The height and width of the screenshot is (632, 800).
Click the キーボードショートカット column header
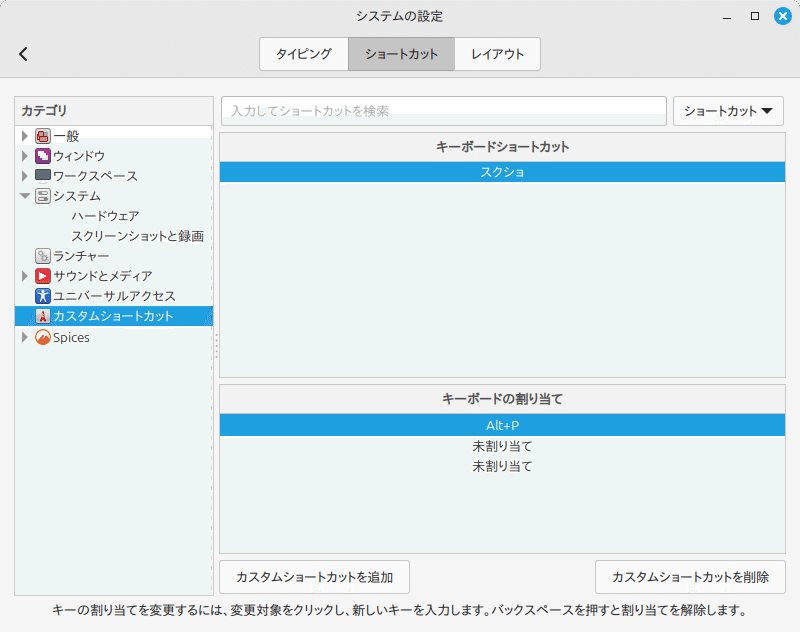click(x=502, y=147)
